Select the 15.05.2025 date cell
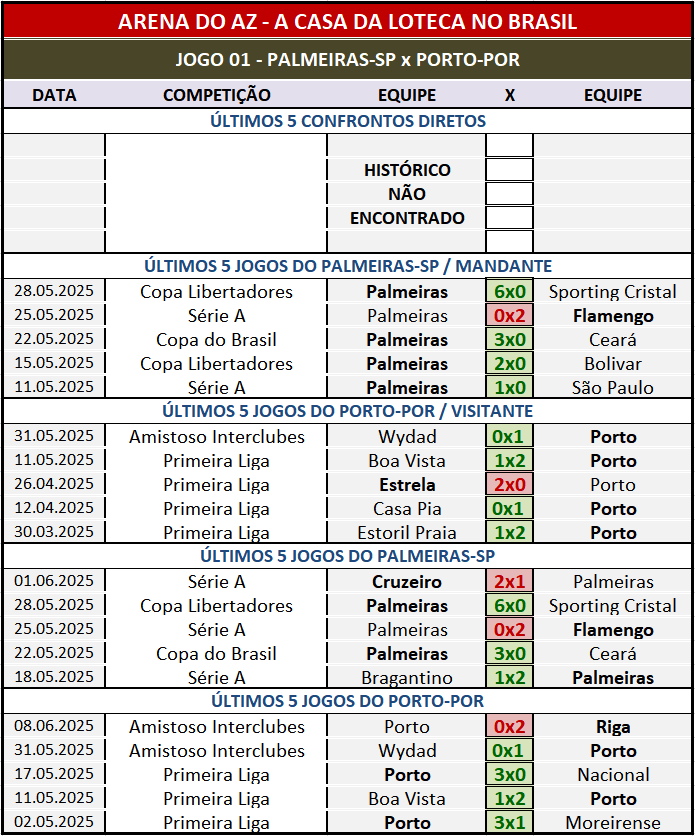The width and height of the screenshot is (695, 836). point(54,364)
